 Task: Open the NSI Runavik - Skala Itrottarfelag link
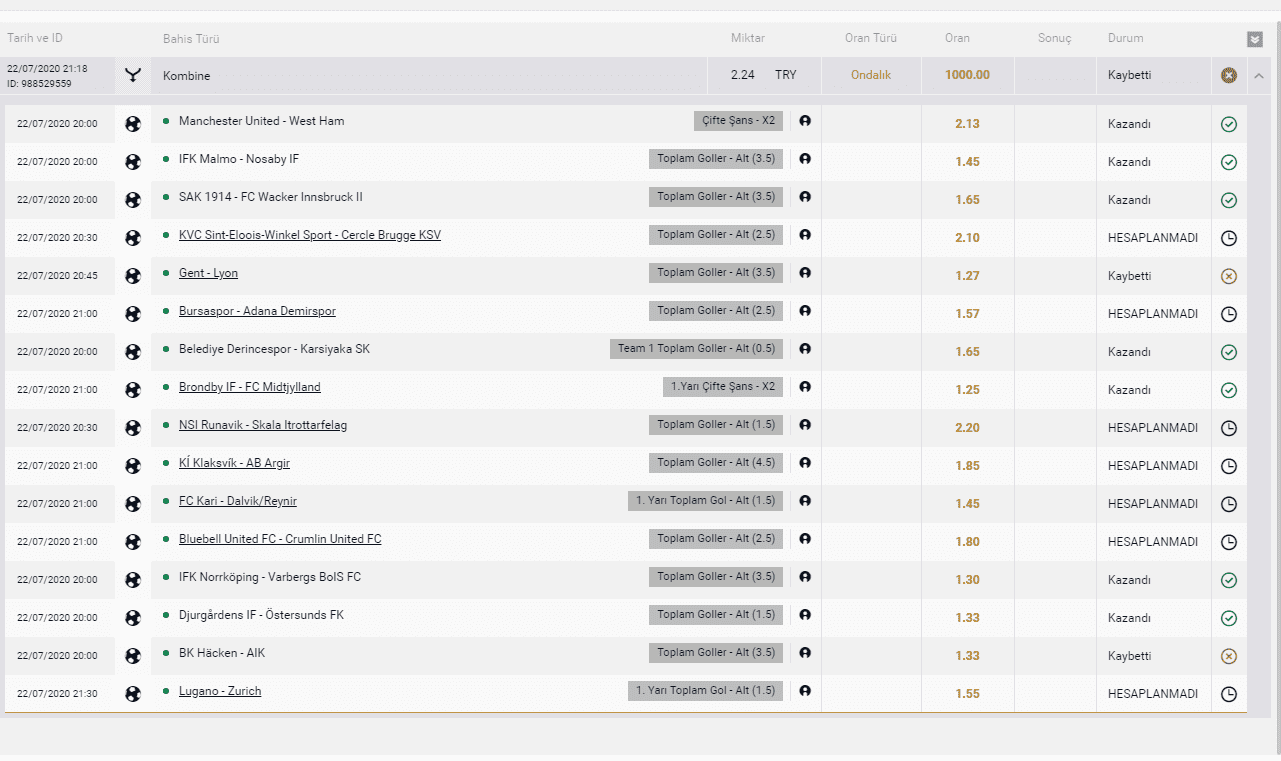click(263, 425)
